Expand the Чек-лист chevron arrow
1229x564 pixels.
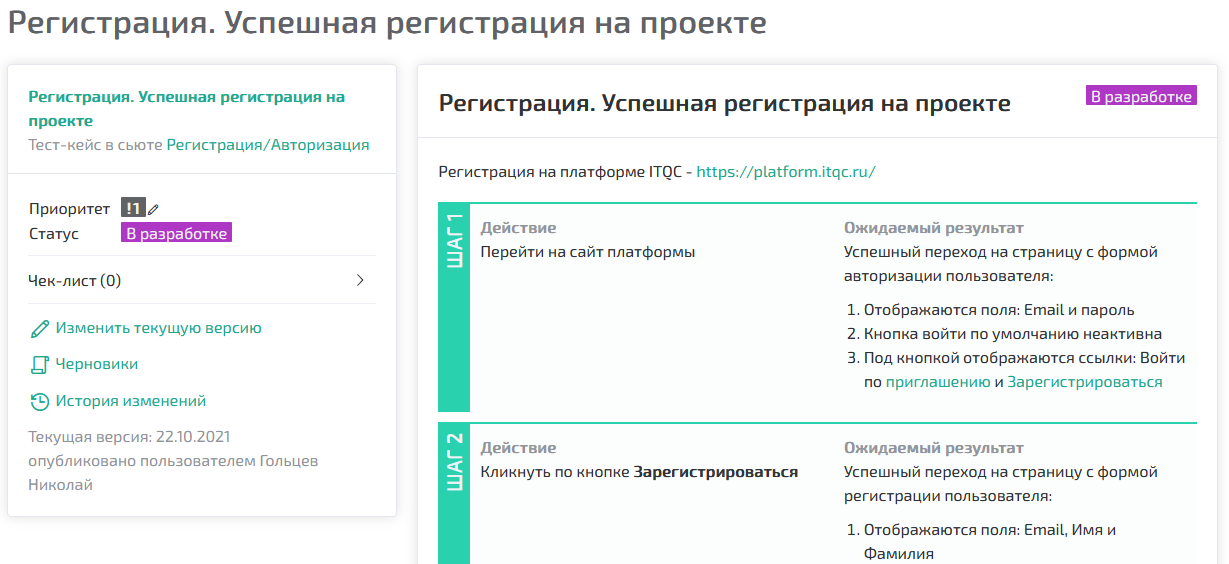tap(360, 281)
